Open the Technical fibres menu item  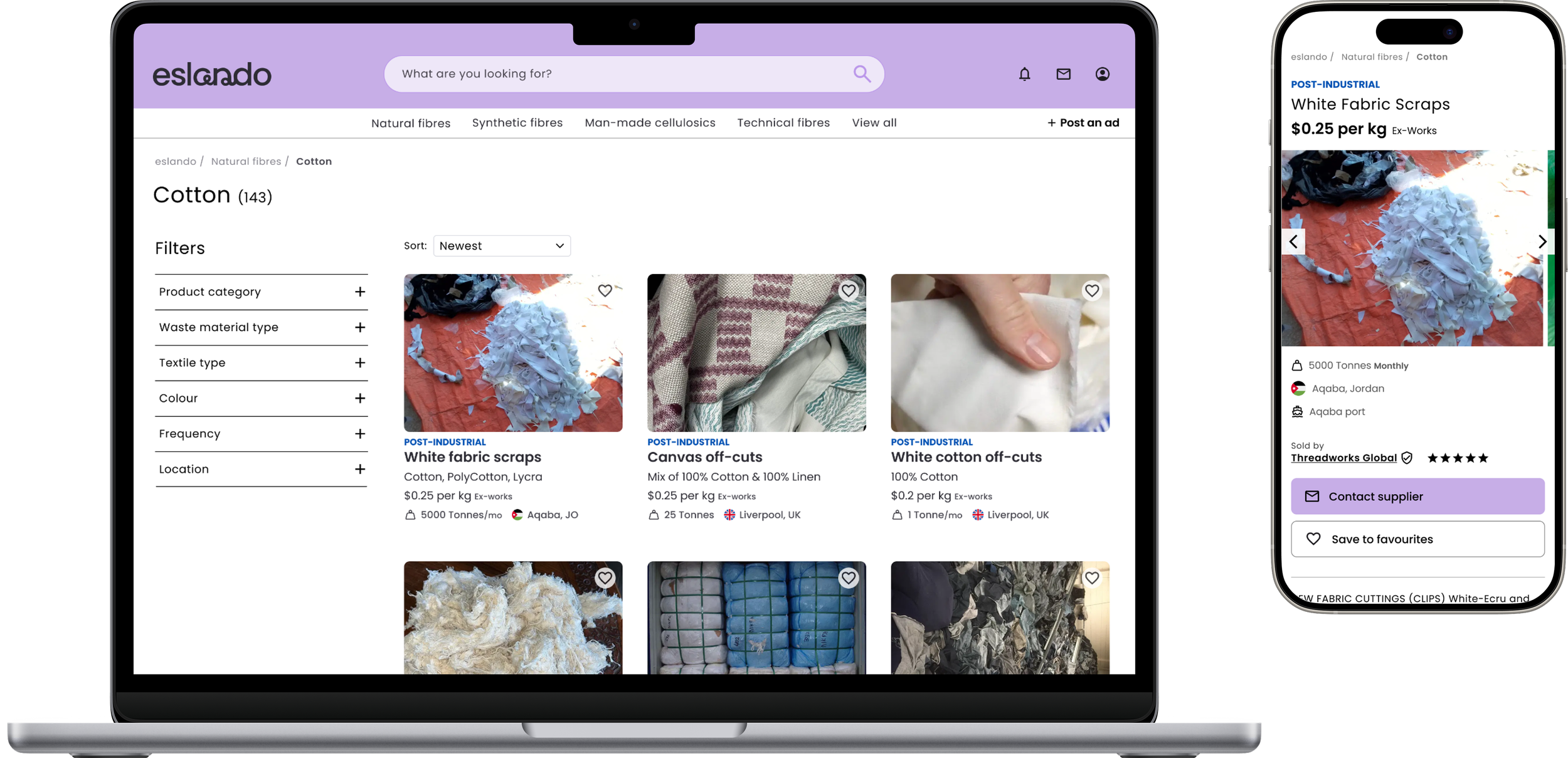[x=783, y=123]
